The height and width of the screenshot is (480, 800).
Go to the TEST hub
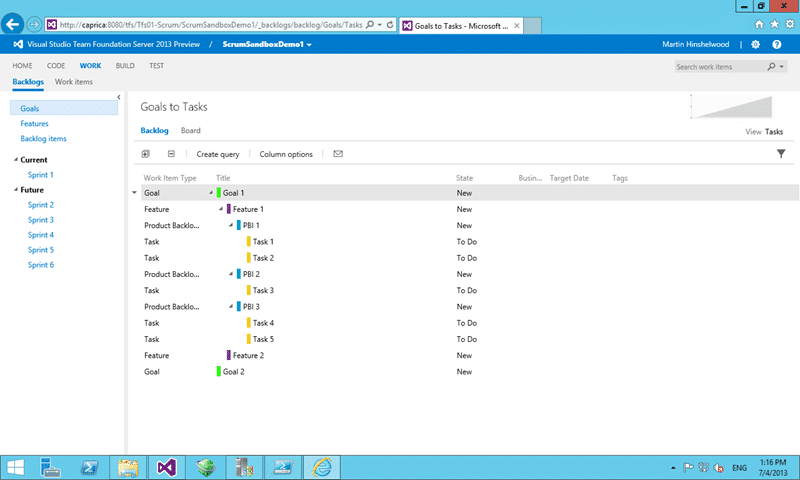[157, 66]
